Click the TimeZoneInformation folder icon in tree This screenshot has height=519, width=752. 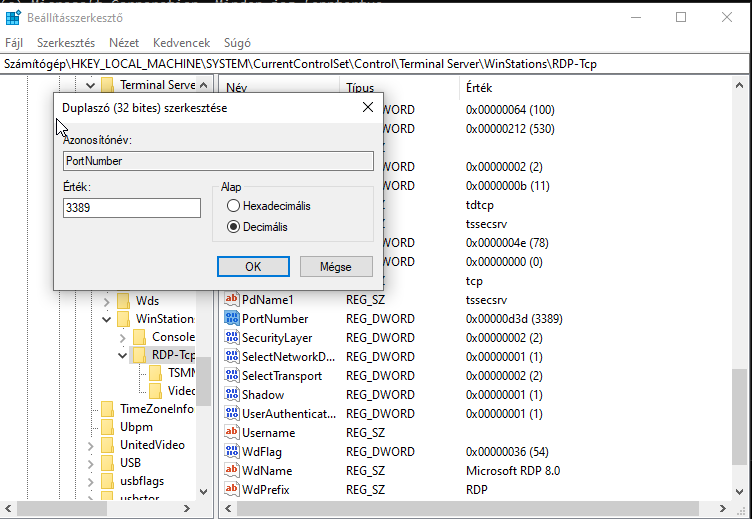(107, 409)
